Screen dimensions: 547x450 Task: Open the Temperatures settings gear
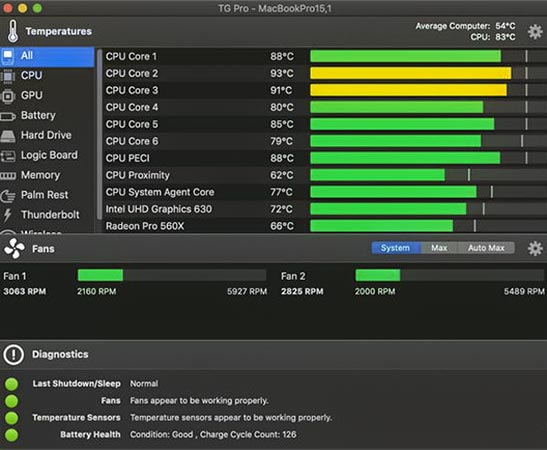[x=535, y=32]
